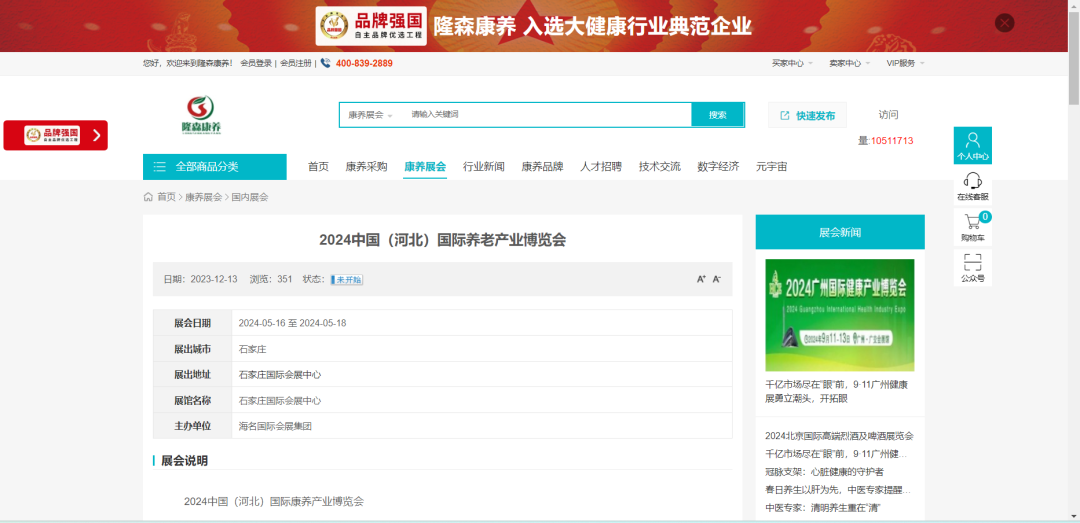Increase font size with A+ icon
The height and width of the screenshot is (523, 1080).
pyautogui.click(x=701, y=279)
